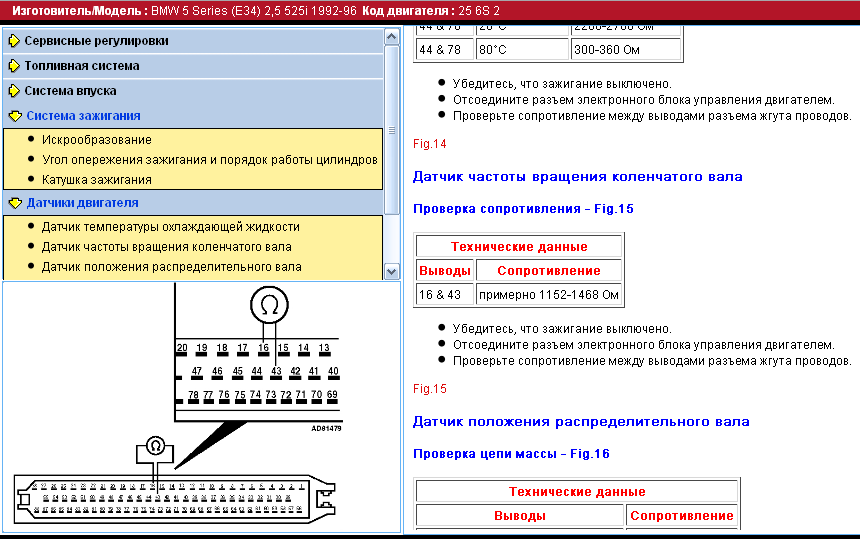Click pin 16 in the connector diagram
860x539 pixels.
click(263, 348)
